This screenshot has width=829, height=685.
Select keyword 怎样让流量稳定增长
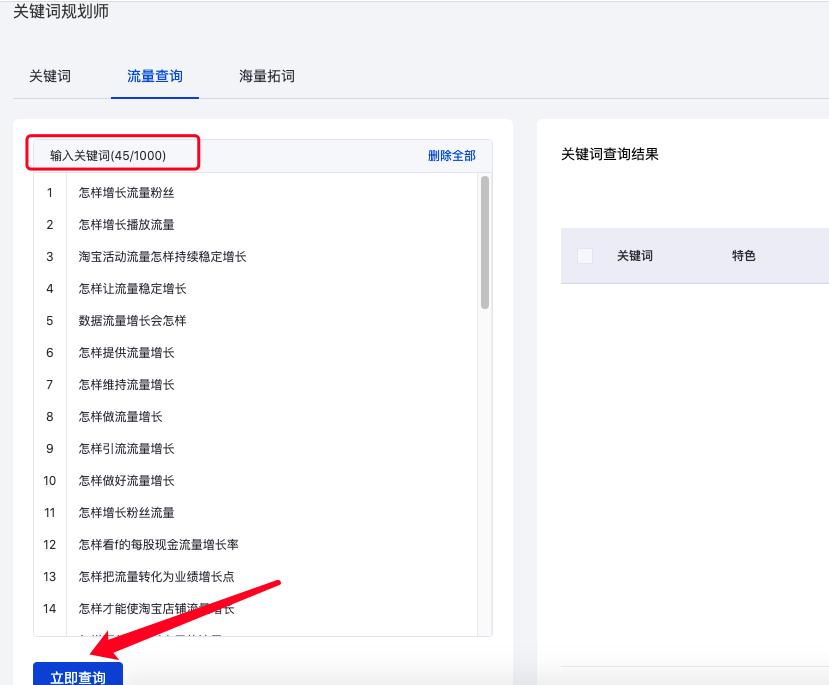(x=128, y=288)
